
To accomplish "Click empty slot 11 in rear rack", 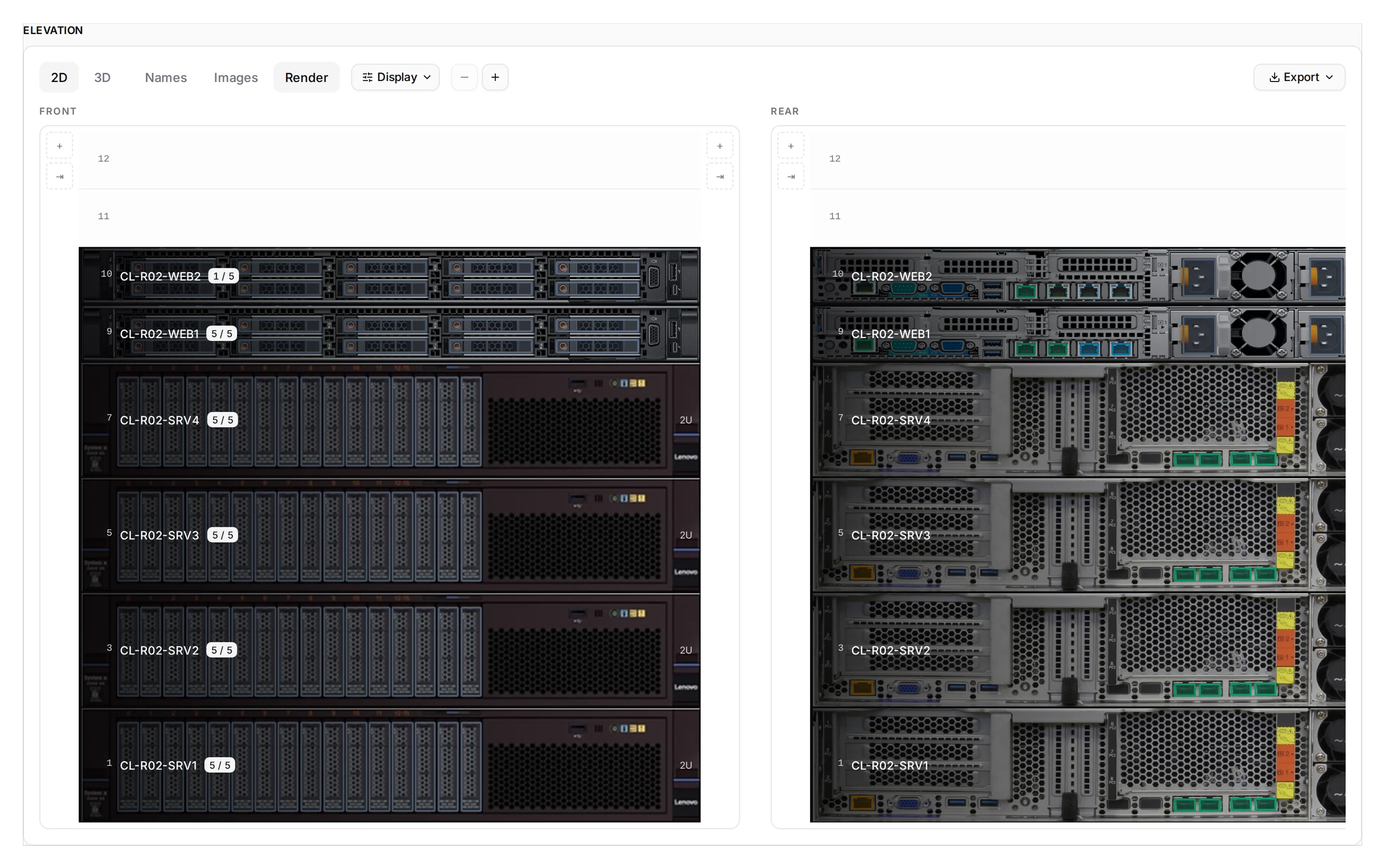I will tap(1077, 218).
